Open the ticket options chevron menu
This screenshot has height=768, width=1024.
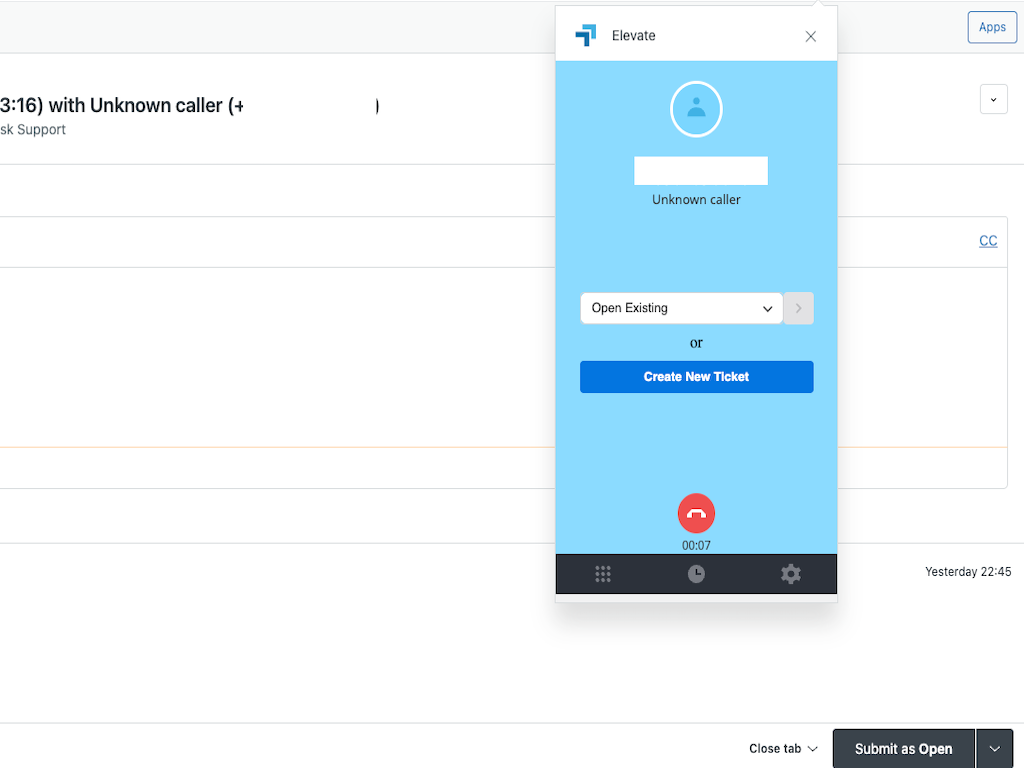[993, 99]
